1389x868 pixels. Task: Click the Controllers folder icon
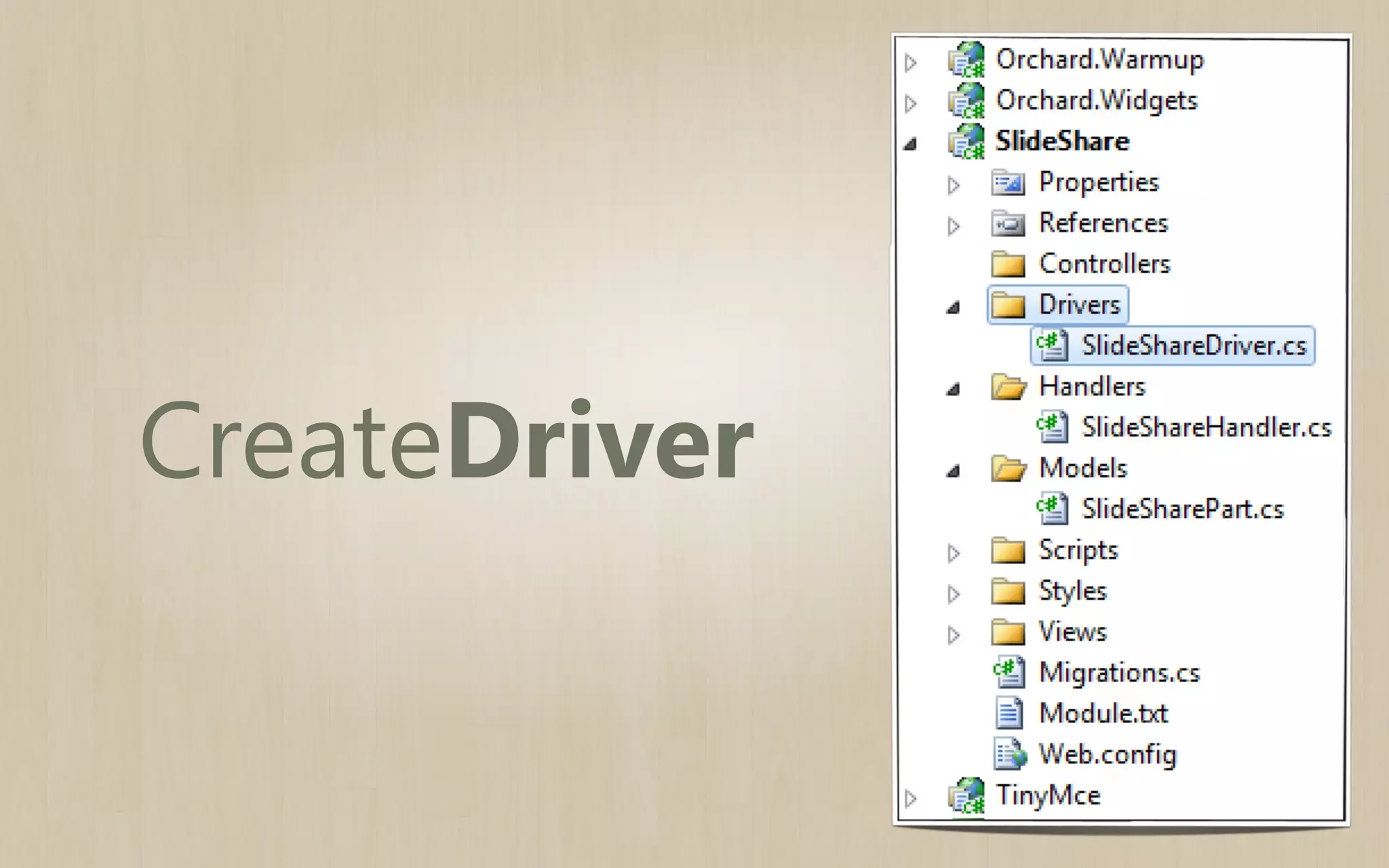pos(1008,264)
